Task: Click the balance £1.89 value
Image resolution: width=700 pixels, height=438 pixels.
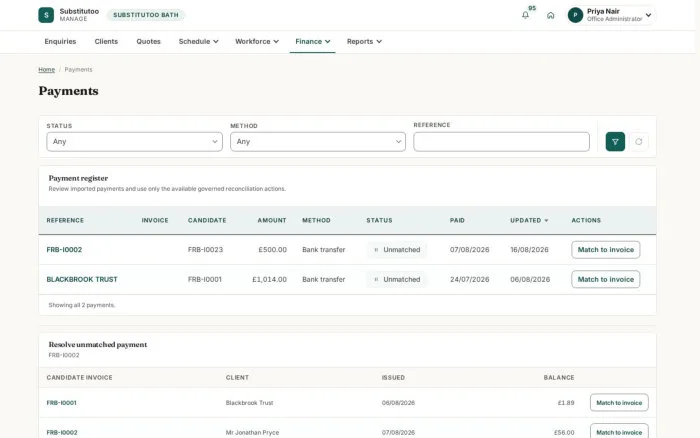Action: pyautogui.click(x=566, y=403)
